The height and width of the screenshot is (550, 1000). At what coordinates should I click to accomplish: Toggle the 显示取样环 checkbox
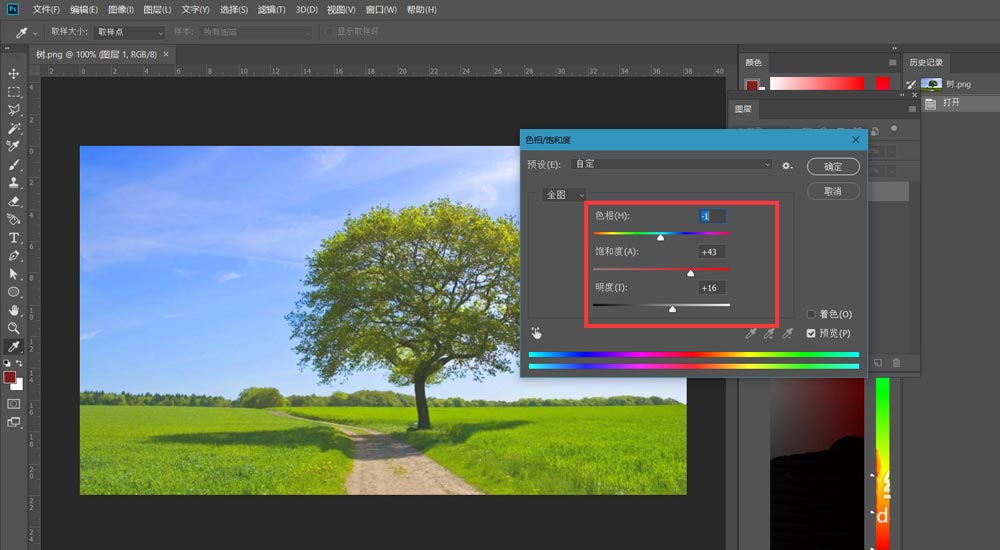[x=329, y=32]
